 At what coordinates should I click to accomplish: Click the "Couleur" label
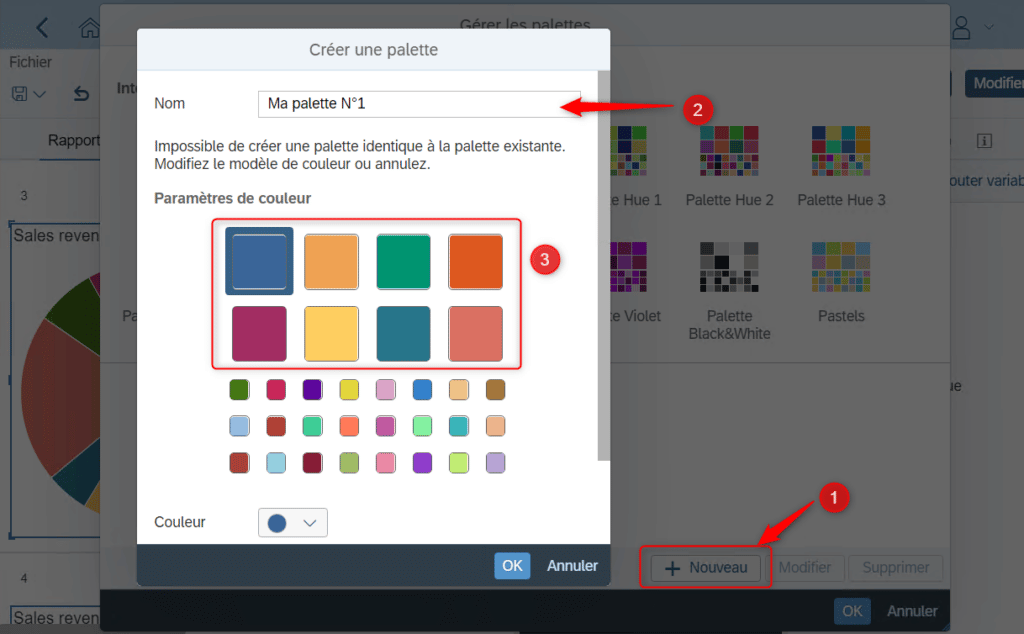coord(180,522)
